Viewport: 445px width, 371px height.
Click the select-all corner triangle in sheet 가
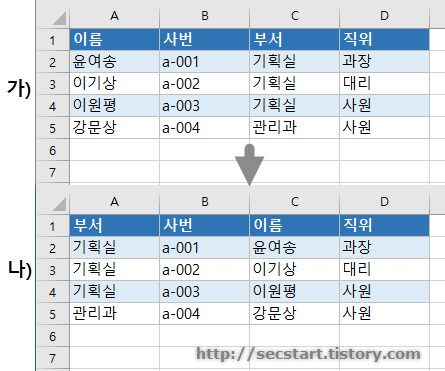tap(59, 18)
